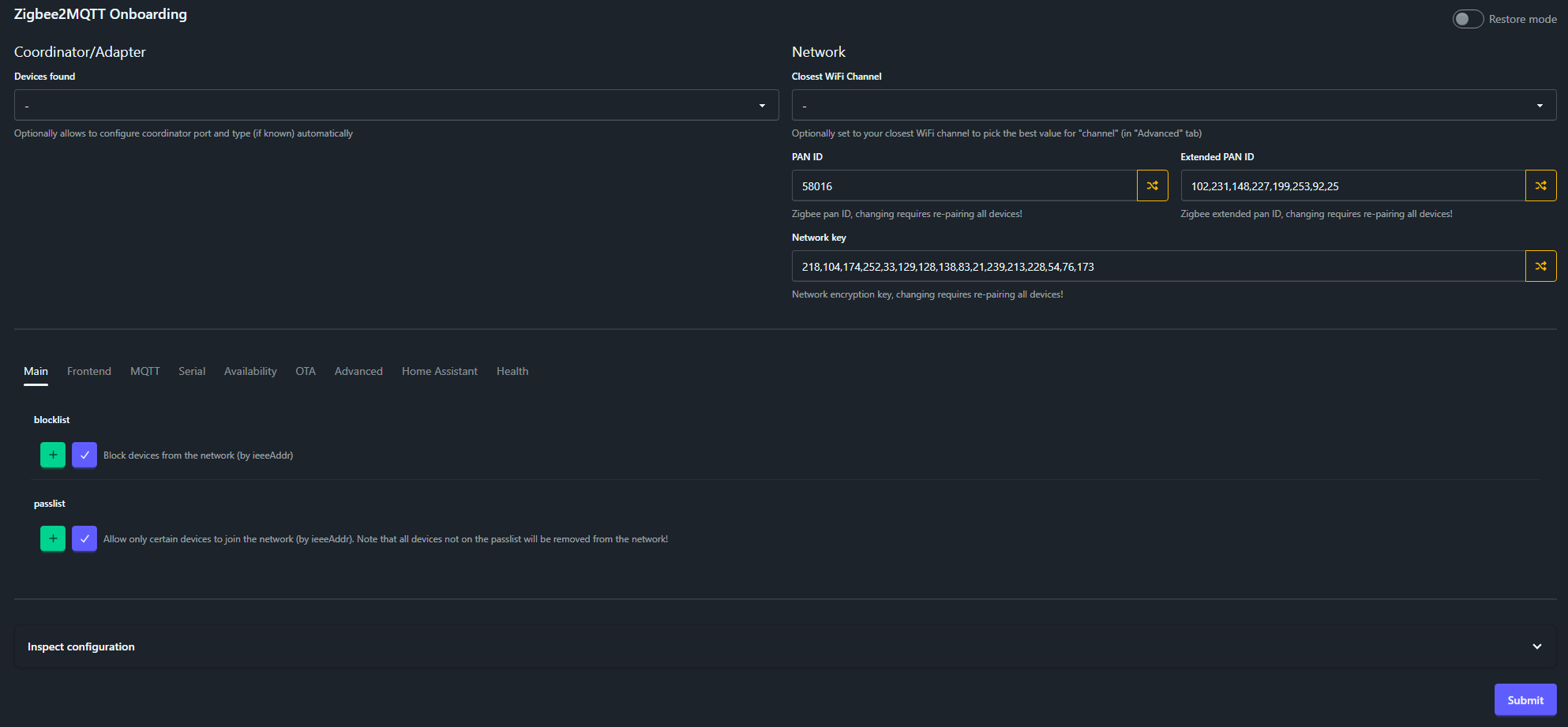This screenshot has height=727, width=1568.
Task: Open the MQTT tab
Action: tap(145, 371)
